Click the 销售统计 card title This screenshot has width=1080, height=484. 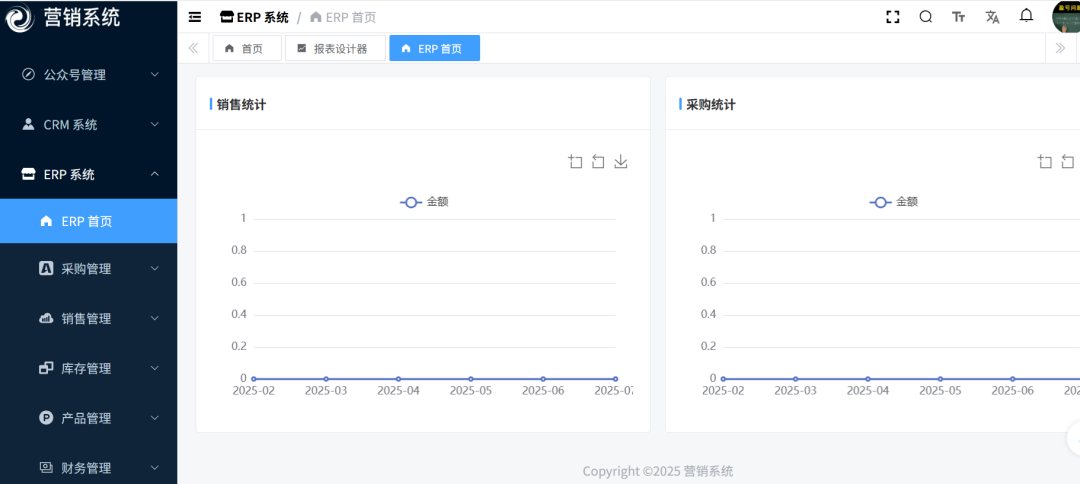coord(241,105)
